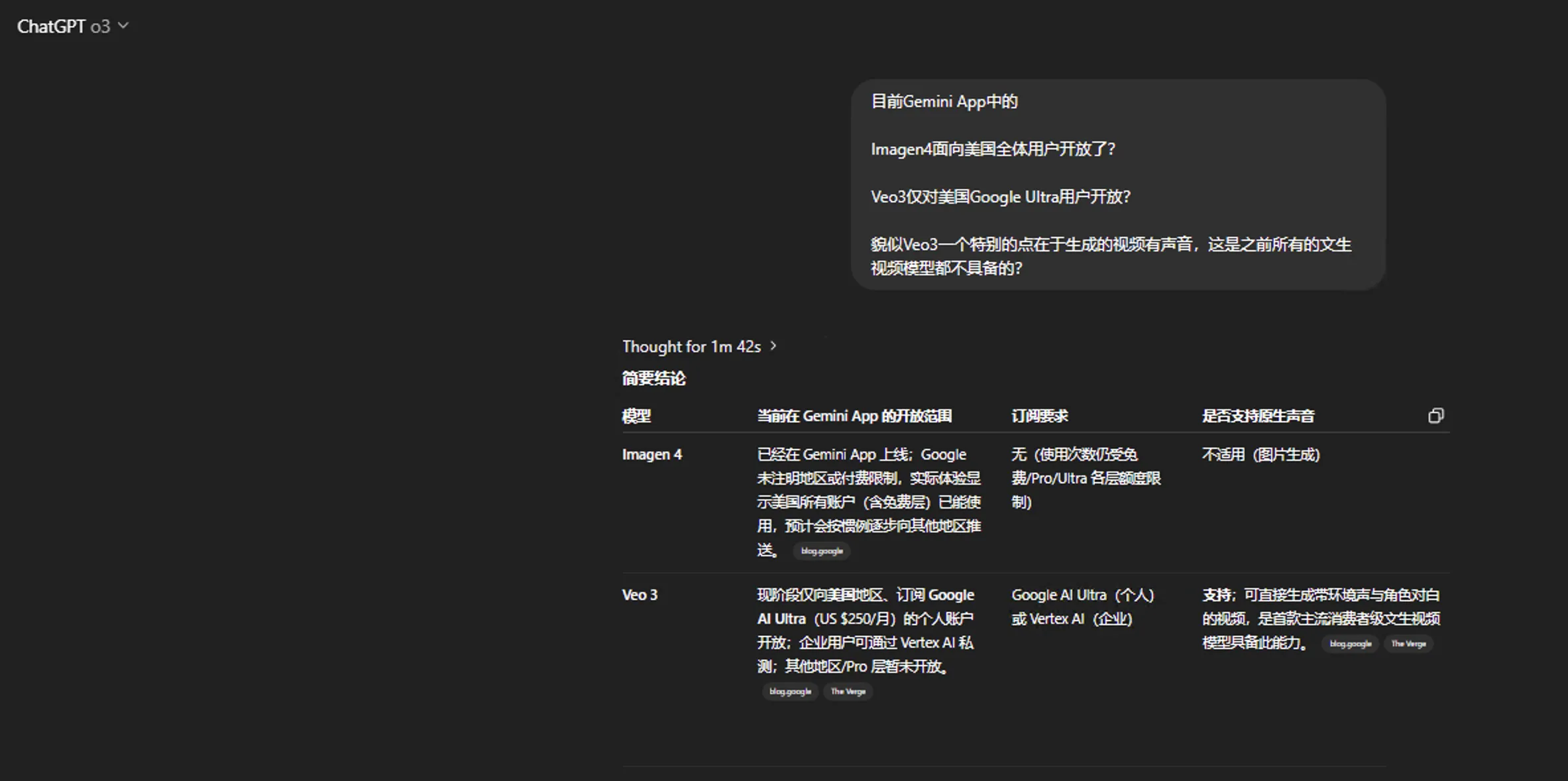Image resolution: width=1568 pixels, height=781 pixels.
Task: Click the 'Google AI Ultra（个人）或 Vertex AI' cell
Action: coord(1083,607)
